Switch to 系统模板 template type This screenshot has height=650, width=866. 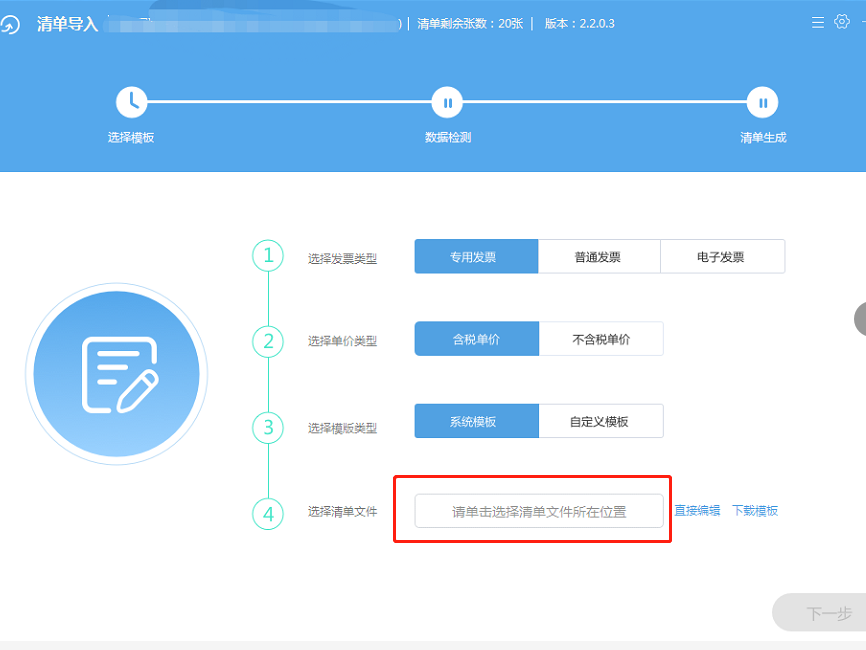(476, 422)
